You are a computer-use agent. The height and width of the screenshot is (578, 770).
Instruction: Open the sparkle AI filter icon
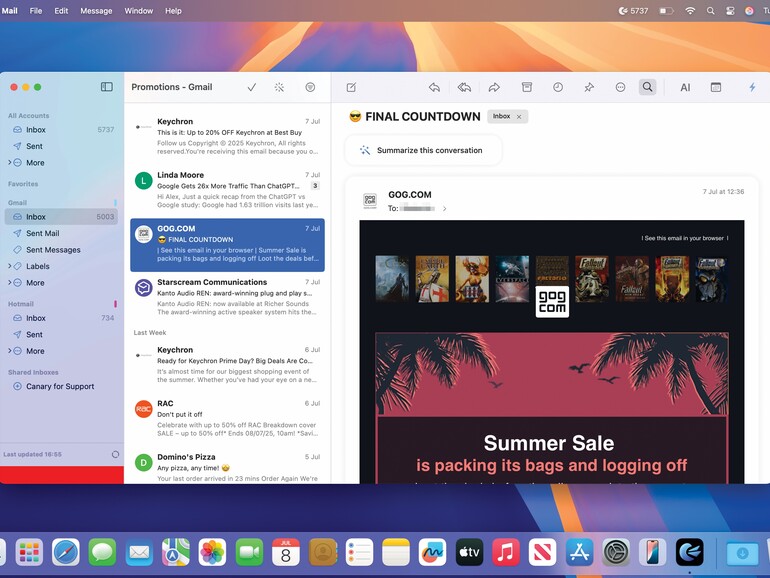coord(279,87)
